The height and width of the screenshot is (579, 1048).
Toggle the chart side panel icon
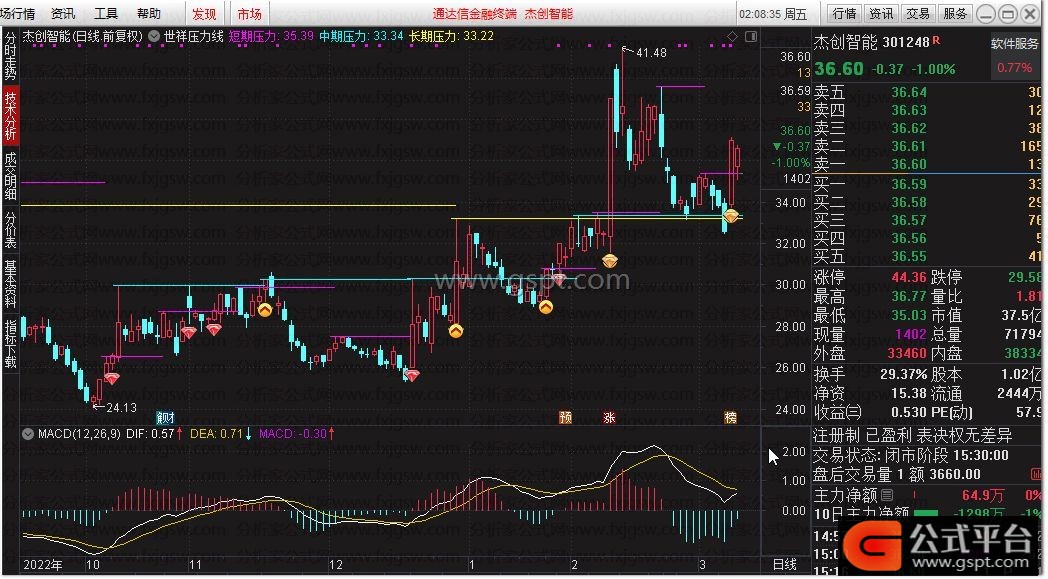(751, 36)
